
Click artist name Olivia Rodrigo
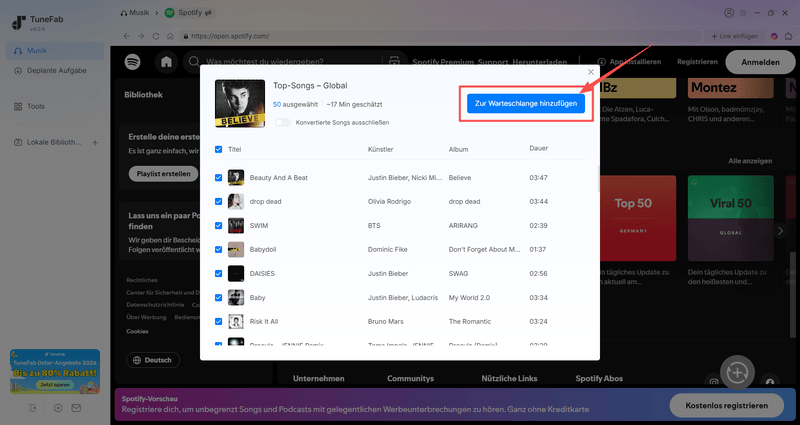(389, 202)
